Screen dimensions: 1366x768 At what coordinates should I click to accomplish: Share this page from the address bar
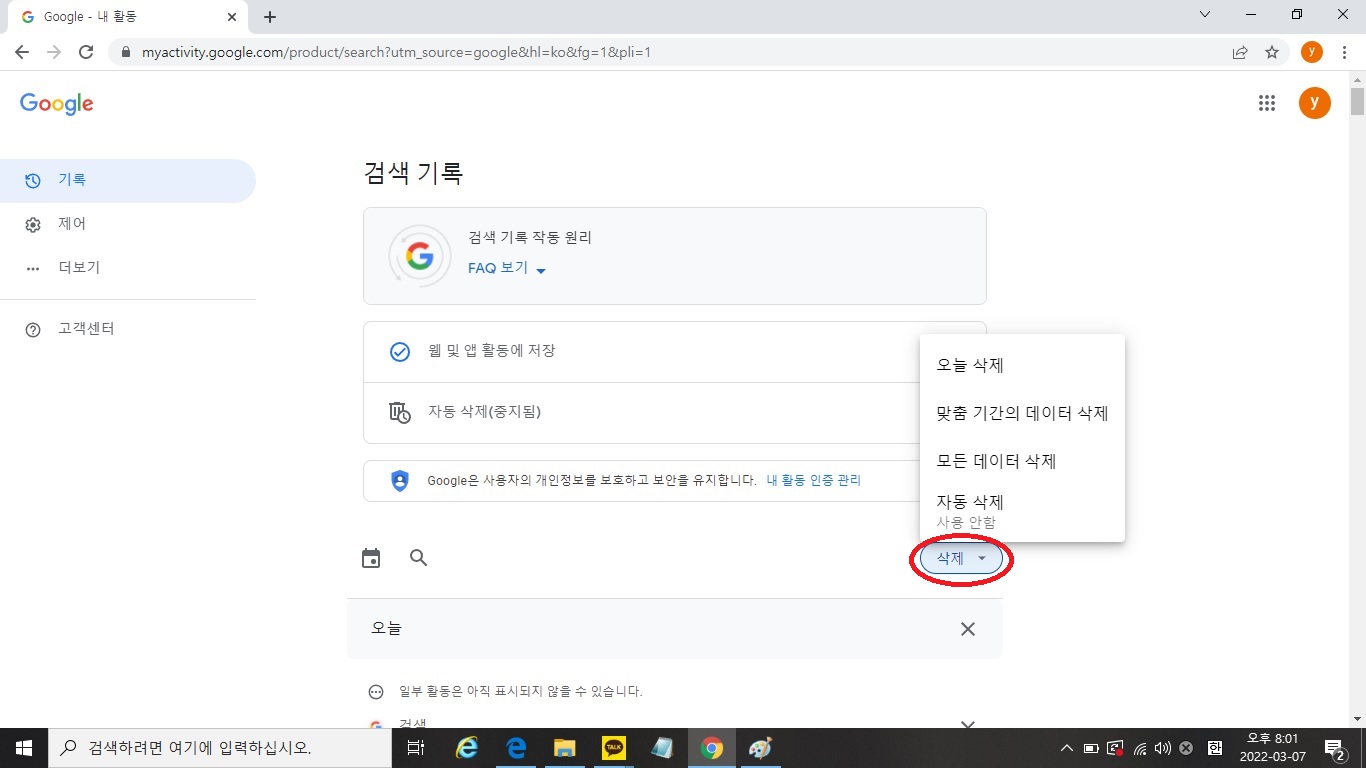point(1240,52)
